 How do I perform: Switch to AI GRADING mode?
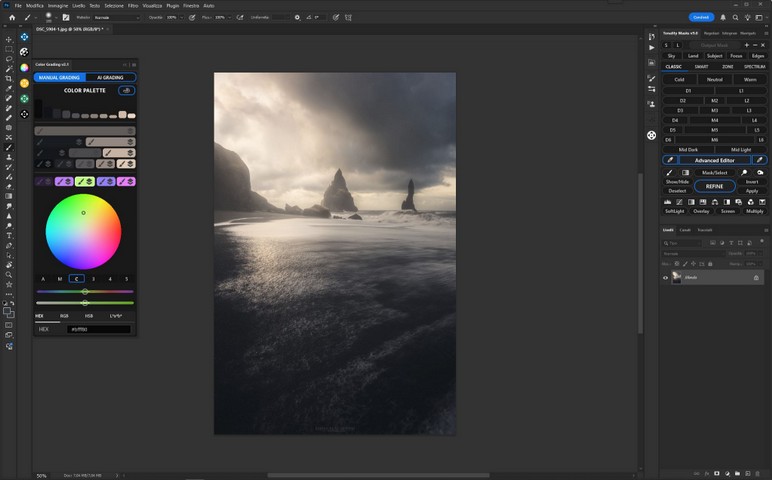point(110,77)
